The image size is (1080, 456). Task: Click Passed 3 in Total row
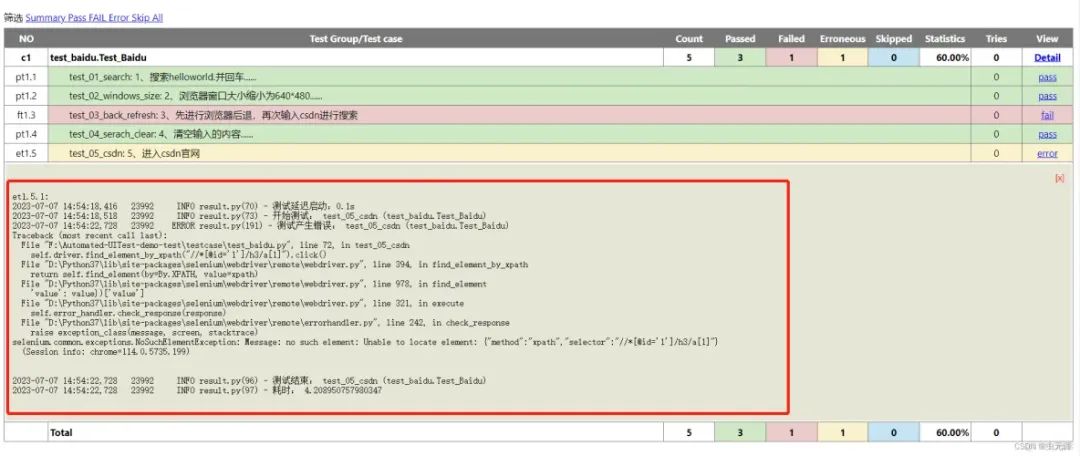tap(740, 433)
